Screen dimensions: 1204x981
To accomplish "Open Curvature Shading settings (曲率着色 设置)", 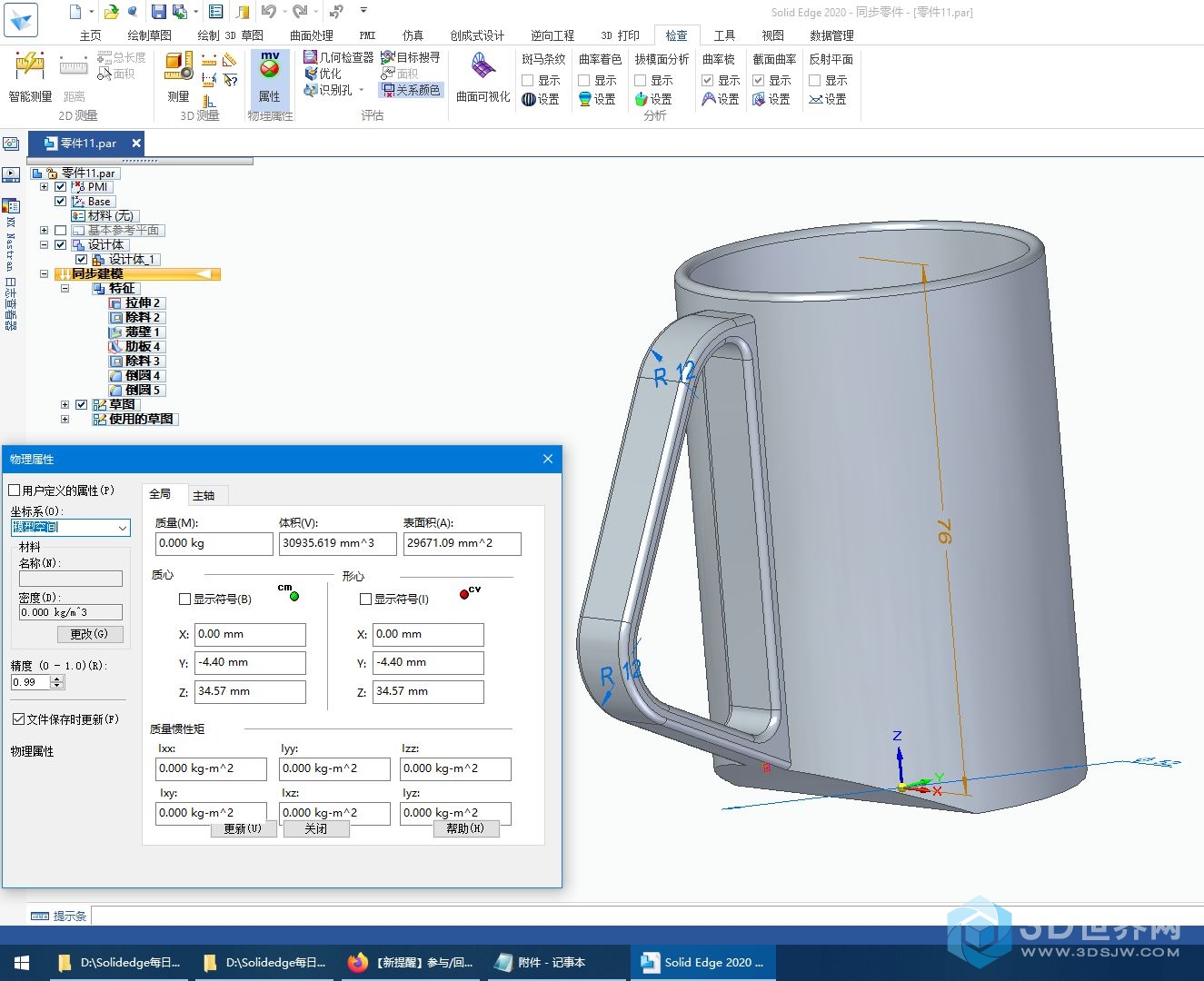I will 597,99.
